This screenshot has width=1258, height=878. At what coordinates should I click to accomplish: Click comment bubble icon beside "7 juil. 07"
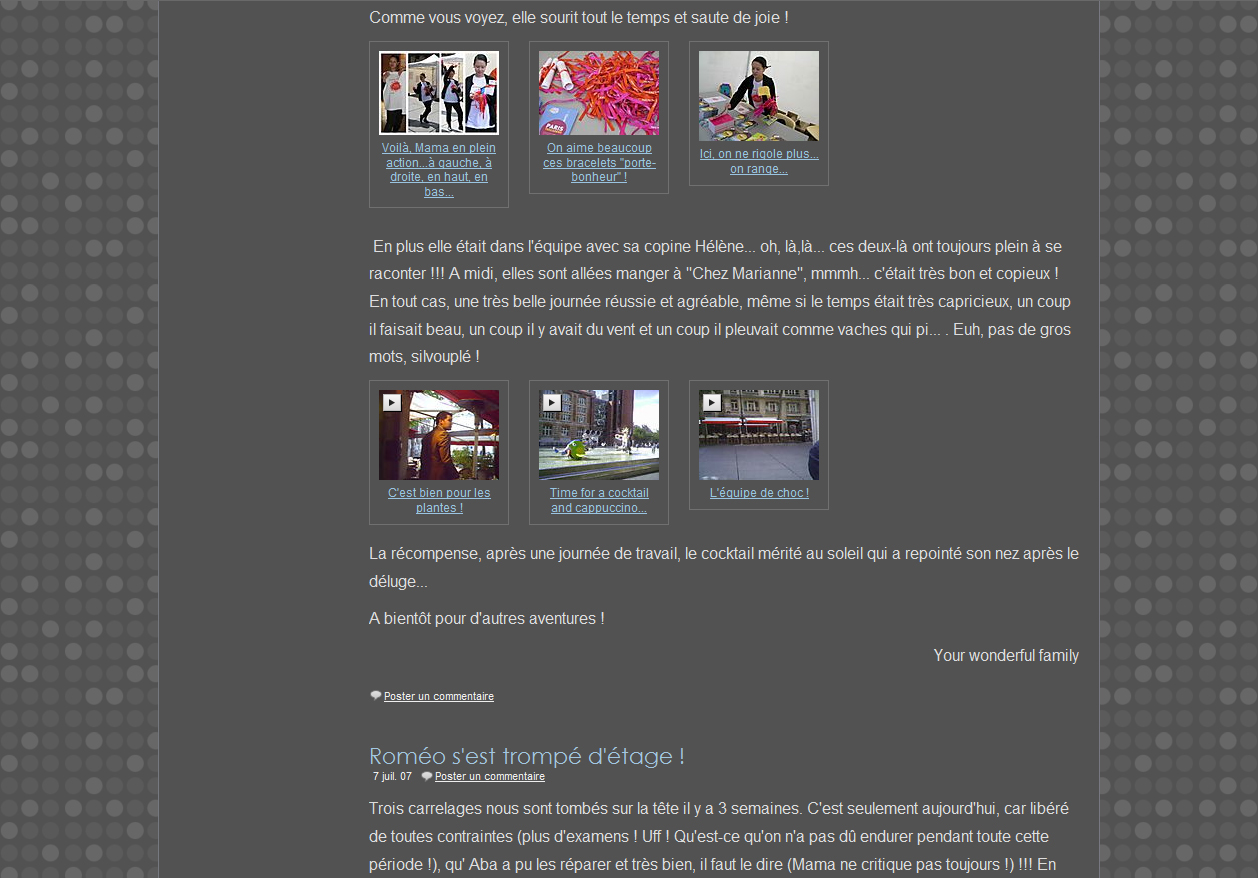click(427, 776)
